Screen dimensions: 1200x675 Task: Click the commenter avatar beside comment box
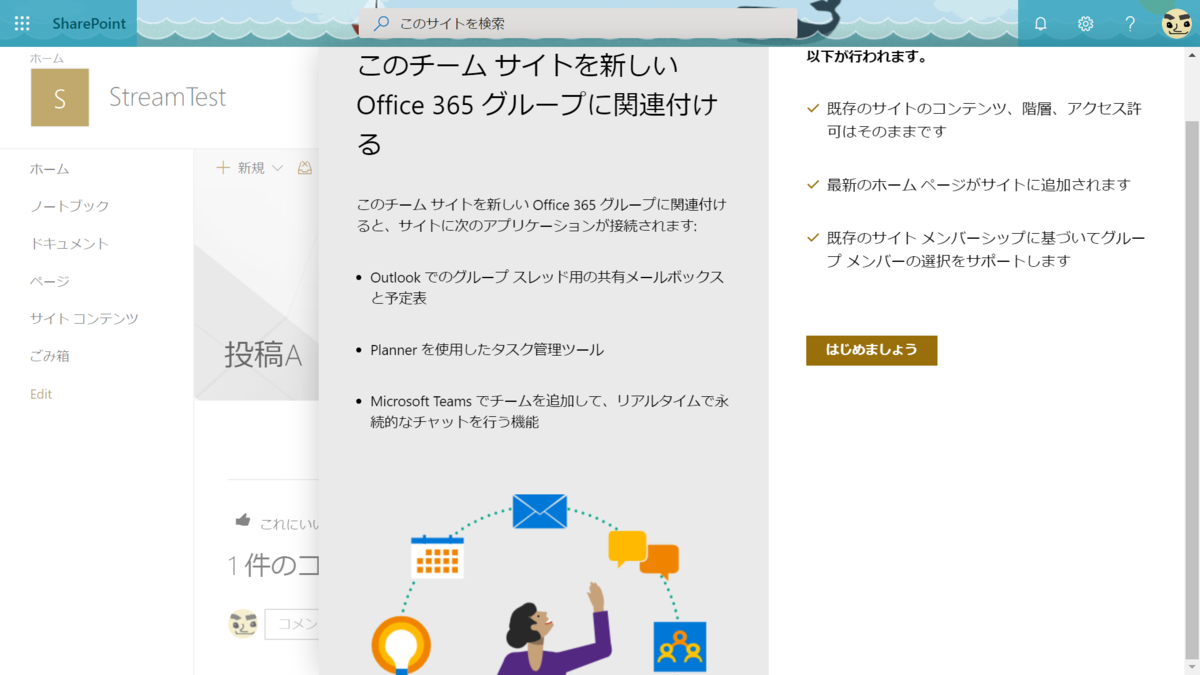point(243,624)
